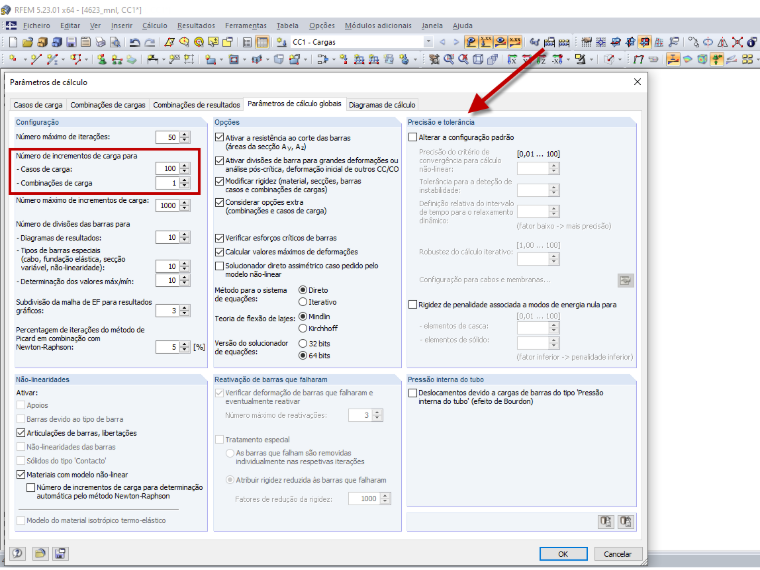The width and height of the screenshot is (760, 570).
Task: Click right settings icon above OK
Action: [x=626, y=522]
